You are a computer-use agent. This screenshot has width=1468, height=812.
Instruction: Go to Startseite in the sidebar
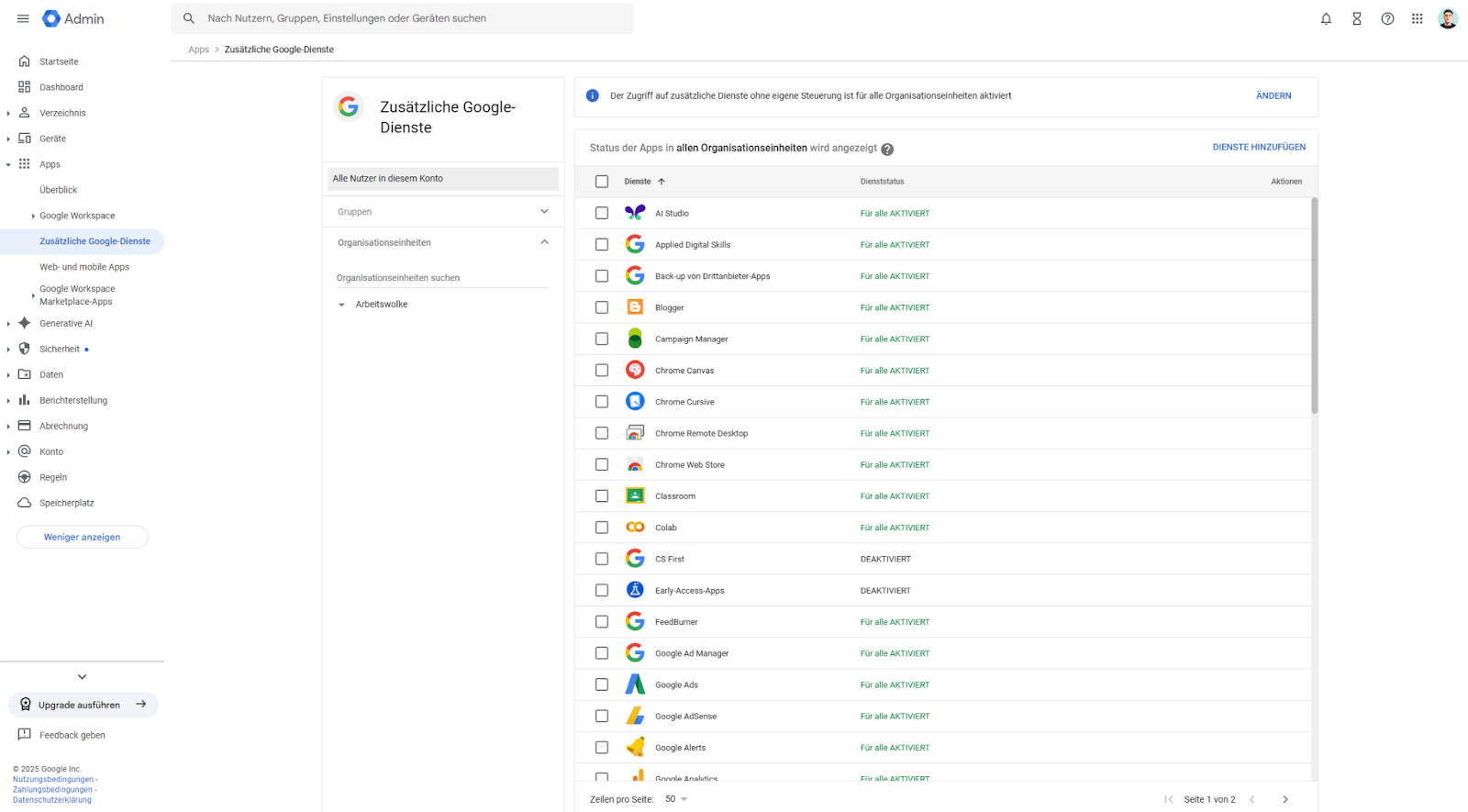click(x=59, y=61)
